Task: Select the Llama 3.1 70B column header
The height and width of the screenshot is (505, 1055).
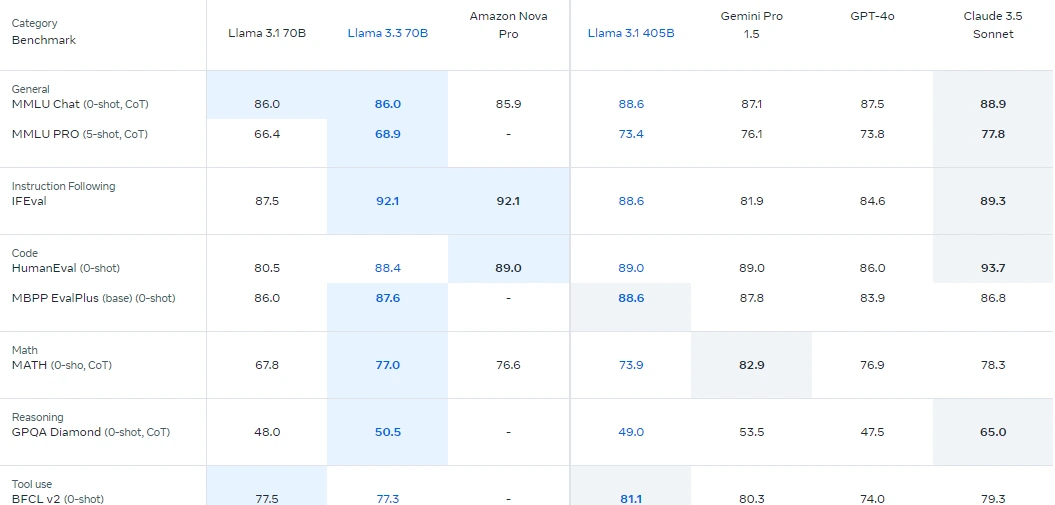Action: [267, 33]
